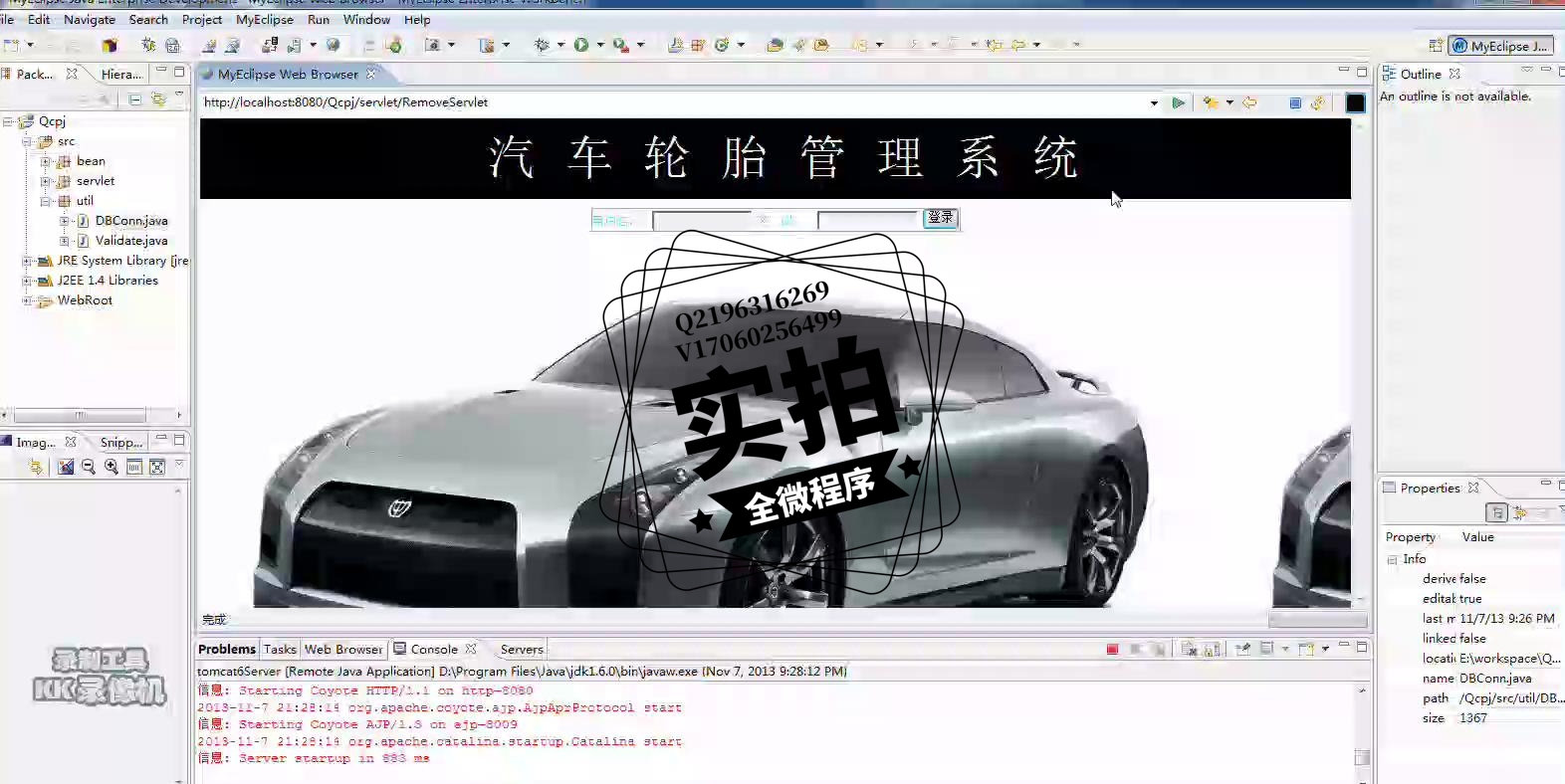Collapse the Info group in Properties

[x=1392, y=560]
